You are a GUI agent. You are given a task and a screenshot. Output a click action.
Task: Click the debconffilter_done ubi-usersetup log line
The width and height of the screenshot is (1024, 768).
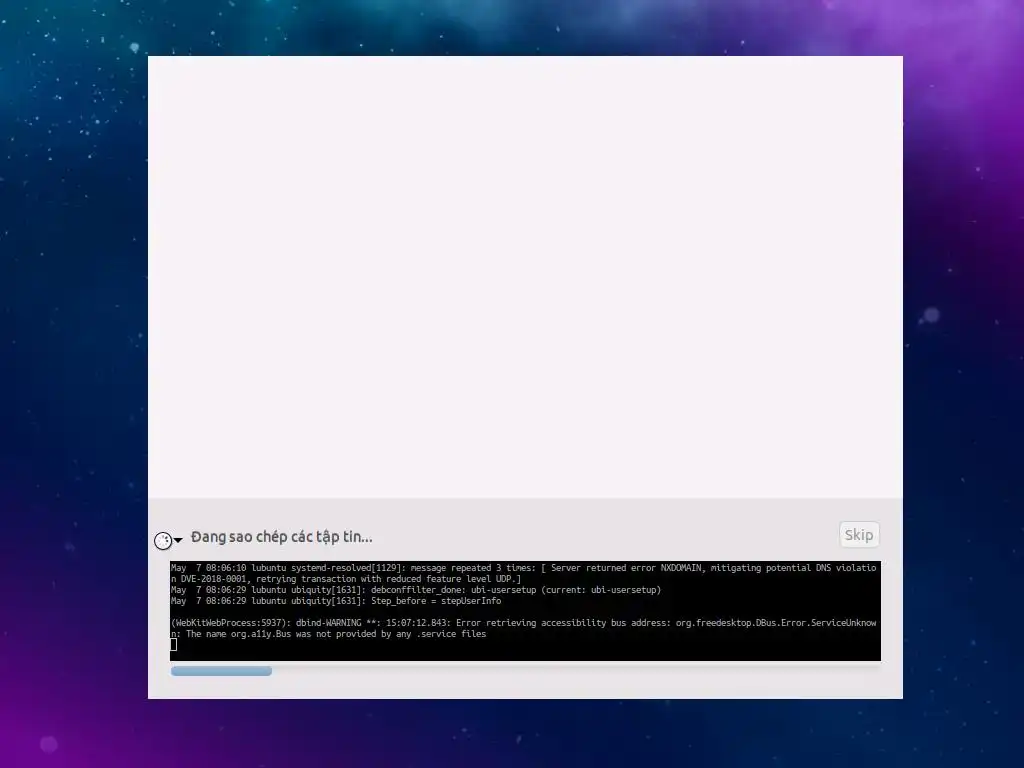415,590
